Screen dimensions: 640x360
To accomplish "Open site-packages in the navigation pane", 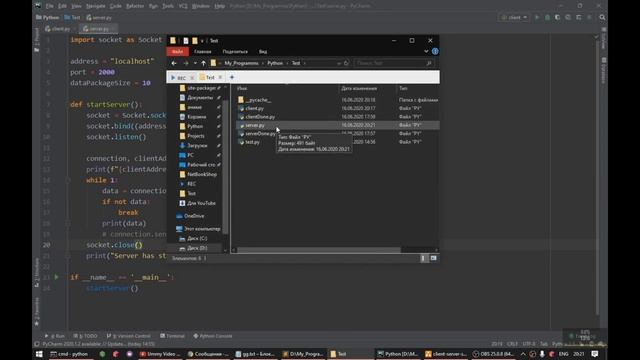I will coord(201,88).
